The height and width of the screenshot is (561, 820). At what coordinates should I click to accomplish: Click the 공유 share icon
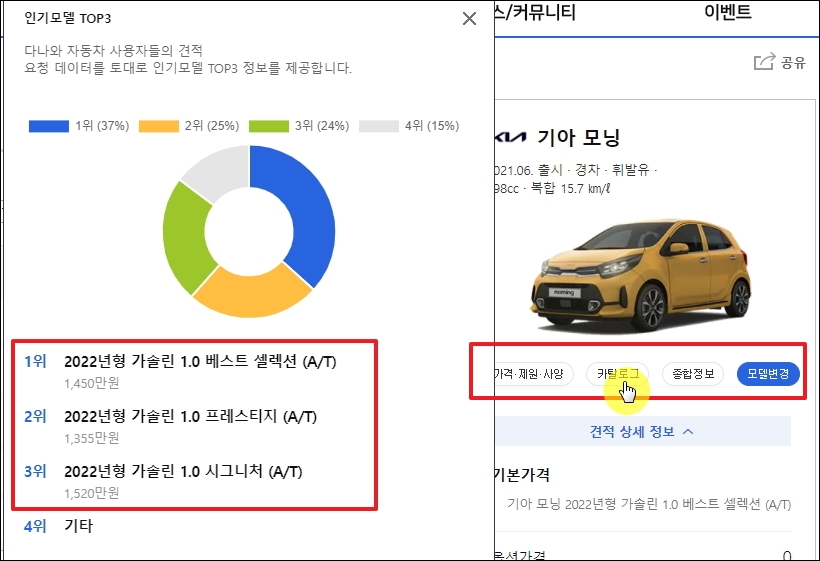point(764,62)
